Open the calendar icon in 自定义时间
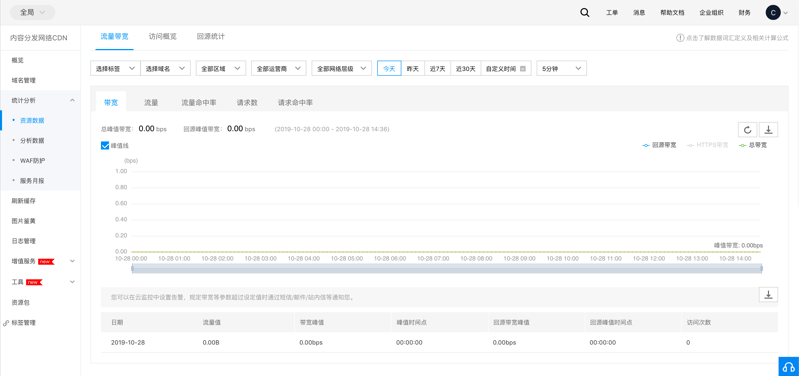800x376 pixels. pyautogui.click(x=523, y=68)
